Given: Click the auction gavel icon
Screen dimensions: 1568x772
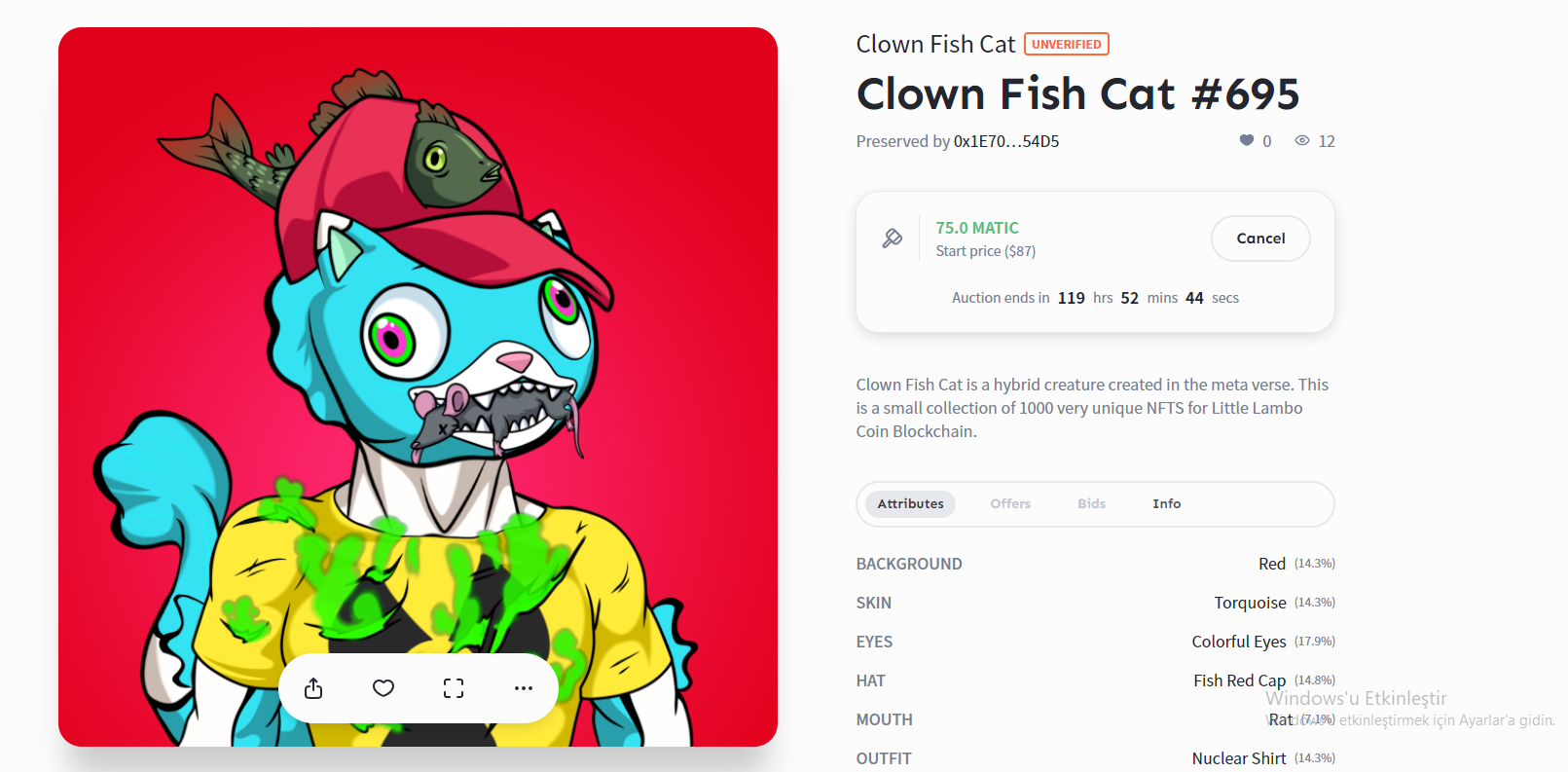Looking at the screenshot, I should [893, 239].
